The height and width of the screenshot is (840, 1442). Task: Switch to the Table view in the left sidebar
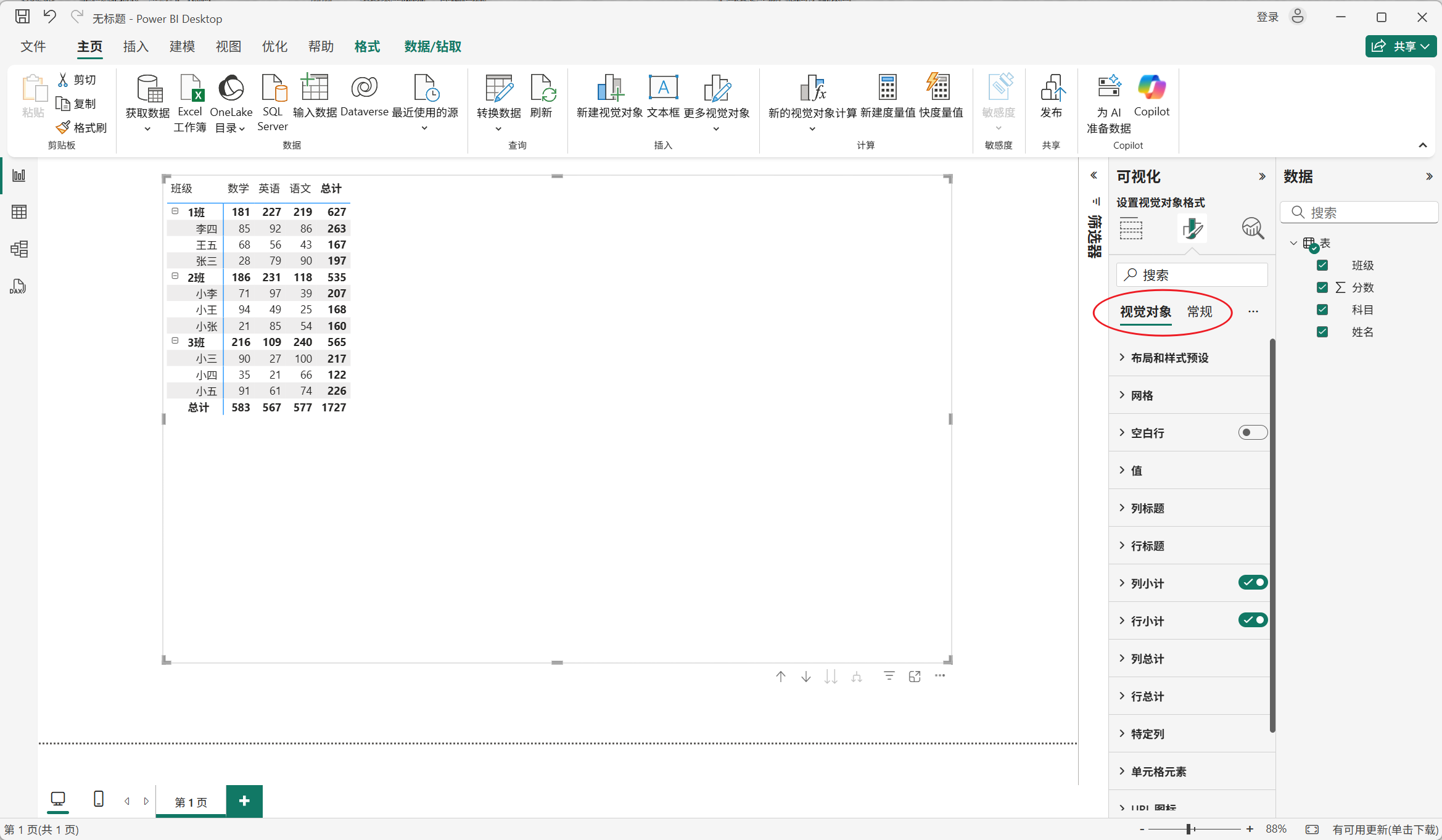tap(19, 212)
